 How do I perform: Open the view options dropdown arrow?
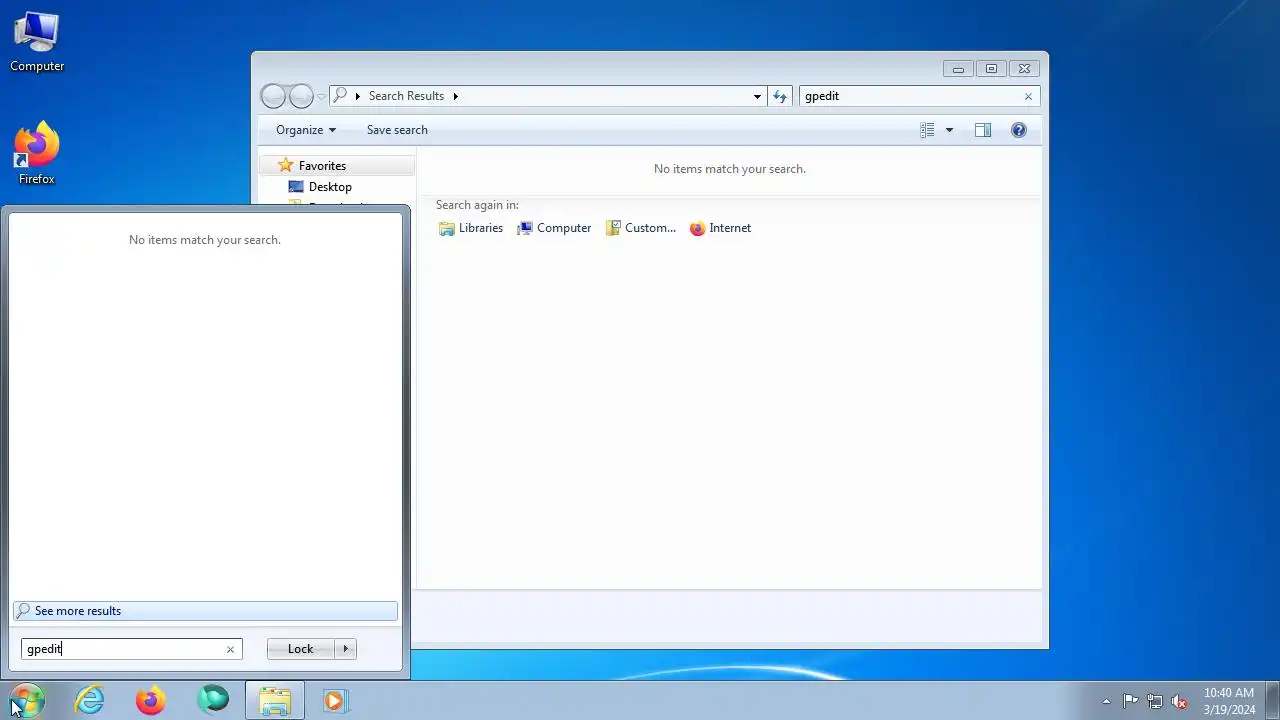[x=949, y=130]
